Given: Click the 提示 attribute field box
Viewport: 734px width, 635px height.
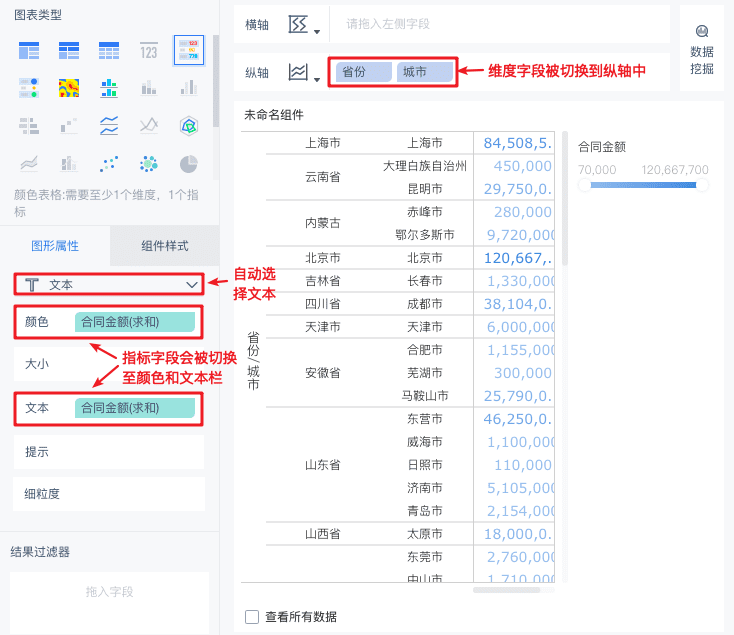Looking at the screenshot, I should 109,452.
